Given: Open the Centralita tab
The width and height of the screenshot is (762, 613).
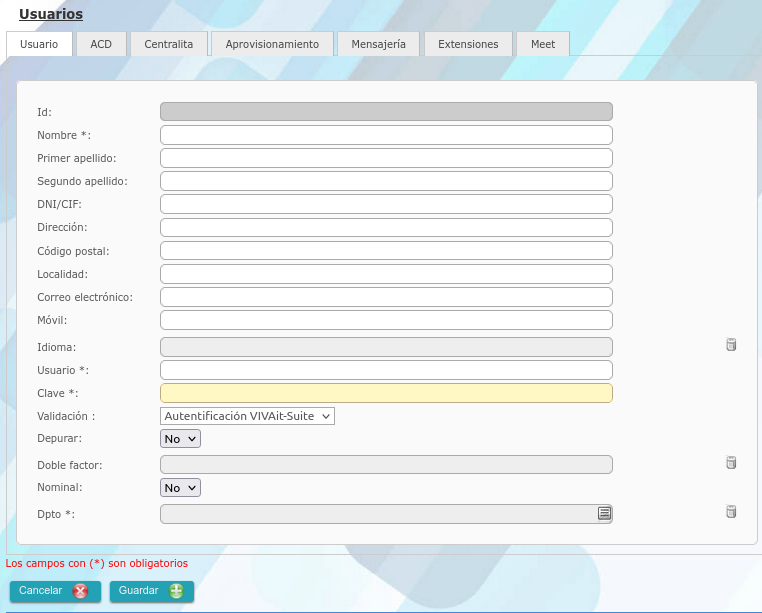Looking at the screenshot, I should coord(169,44).
